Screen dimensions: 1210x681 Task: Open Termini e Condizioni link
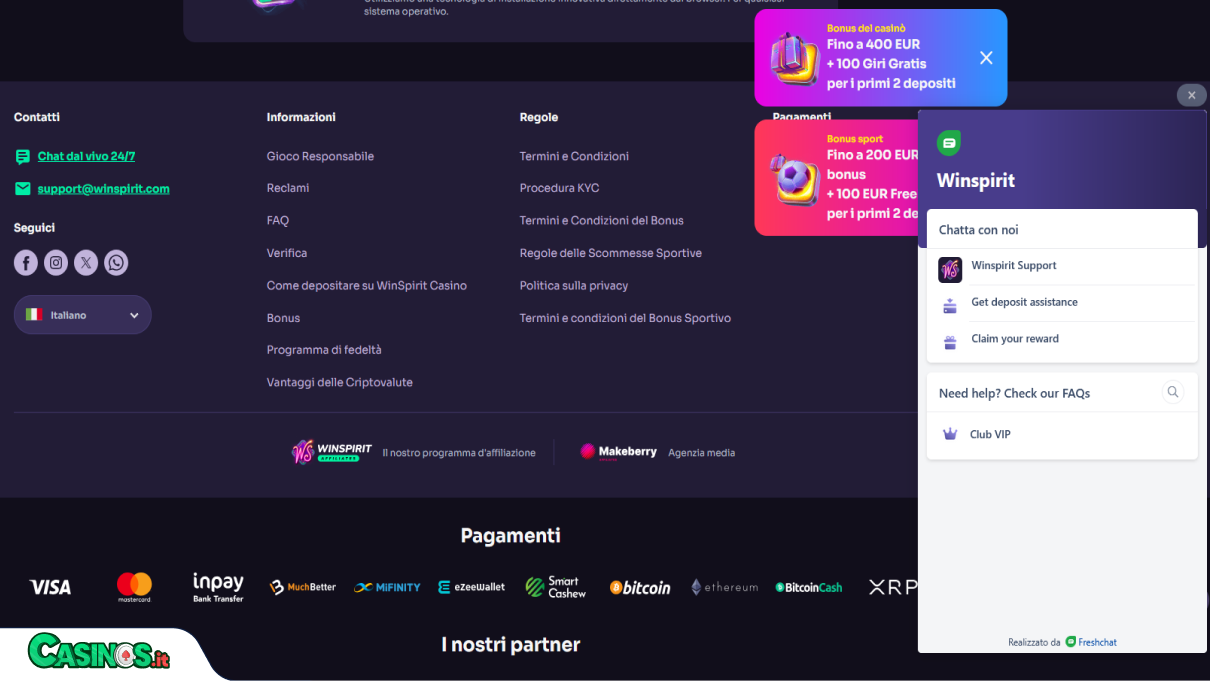(x=574, y=156)
